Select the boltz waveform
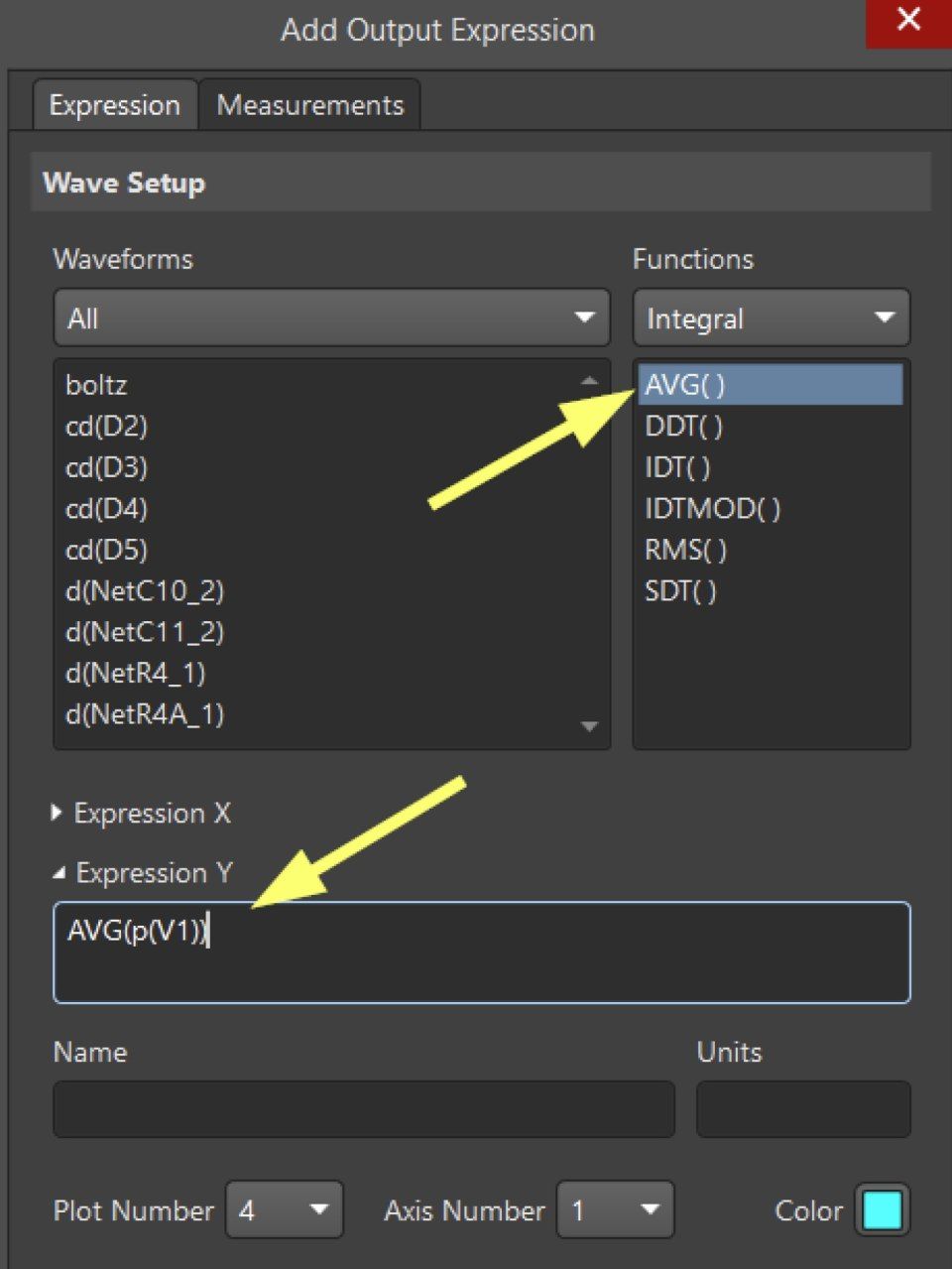 coord(94,385)
